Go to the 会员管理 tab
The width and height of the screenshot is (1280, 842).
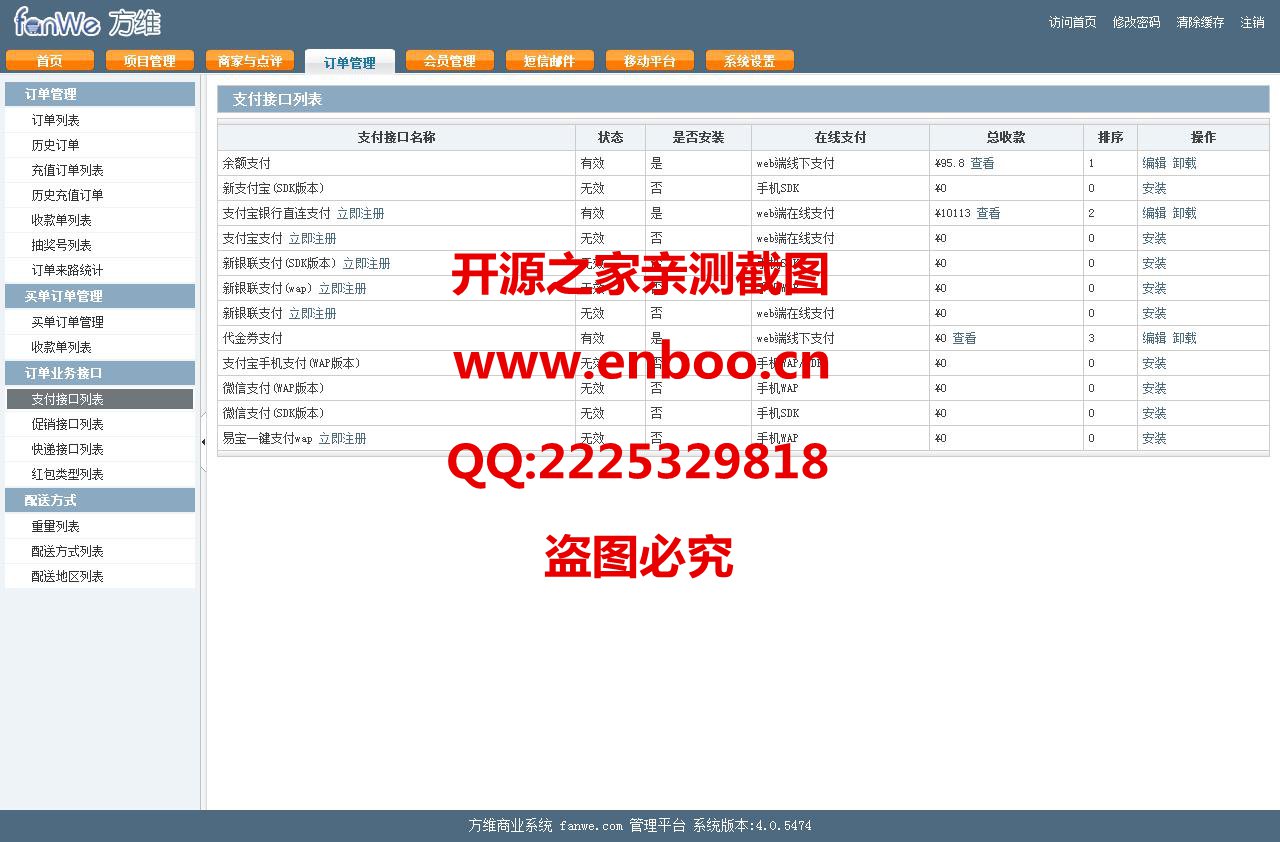click(450, 61)
